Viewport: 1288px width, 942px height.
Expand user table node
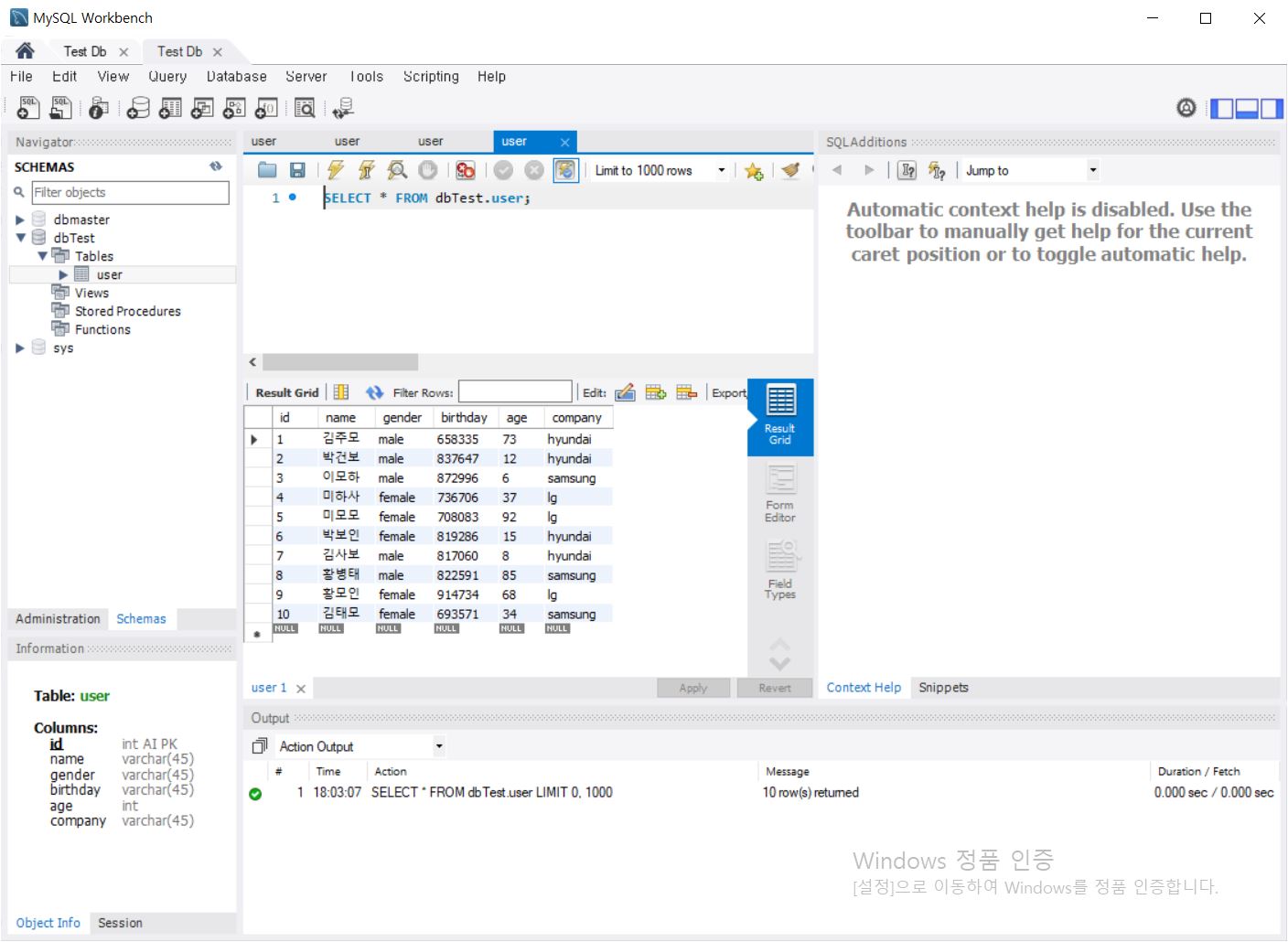point(63,274)
